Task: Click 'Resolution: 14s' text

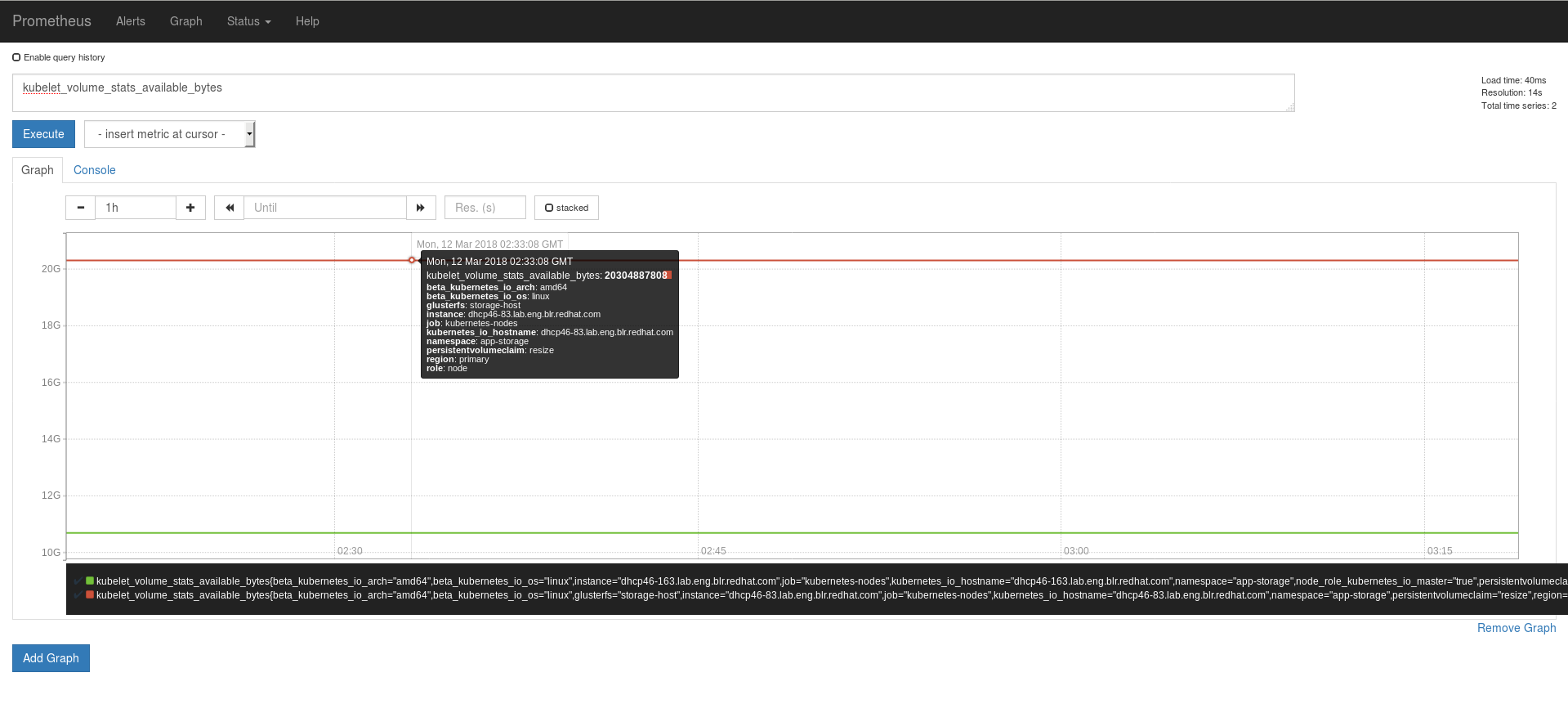Action: click(x=1512, y=92)
